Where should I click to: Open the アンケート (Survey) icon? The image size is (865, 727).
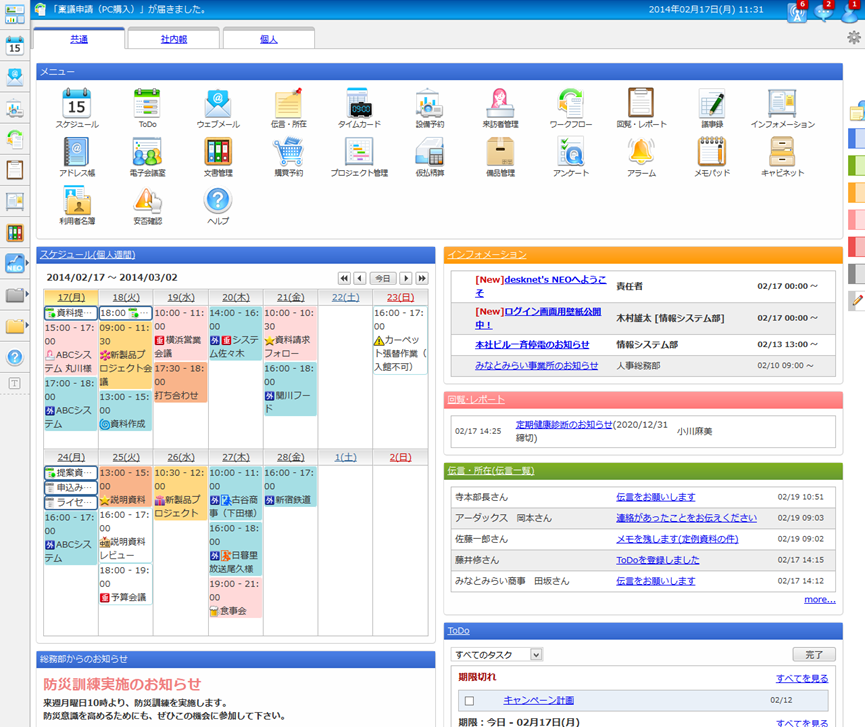pos(570,152)
